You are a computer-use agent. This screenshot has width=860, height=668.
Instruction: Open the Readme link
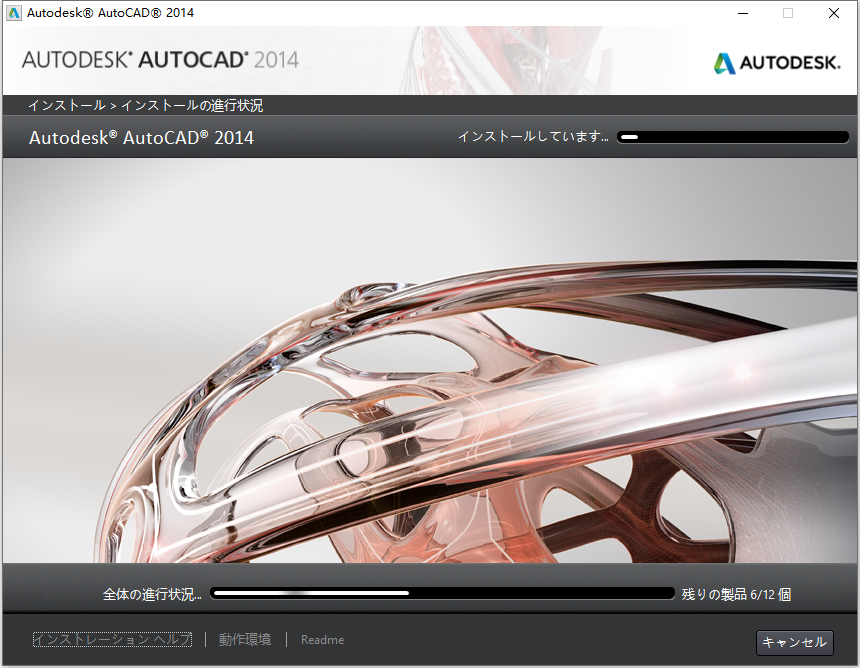coord(322,640)
